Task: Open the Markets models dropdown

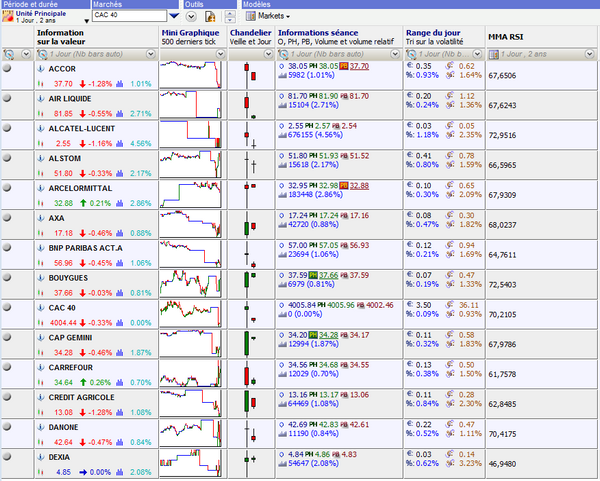Action: pyautogui.click(x=288, y=17)
